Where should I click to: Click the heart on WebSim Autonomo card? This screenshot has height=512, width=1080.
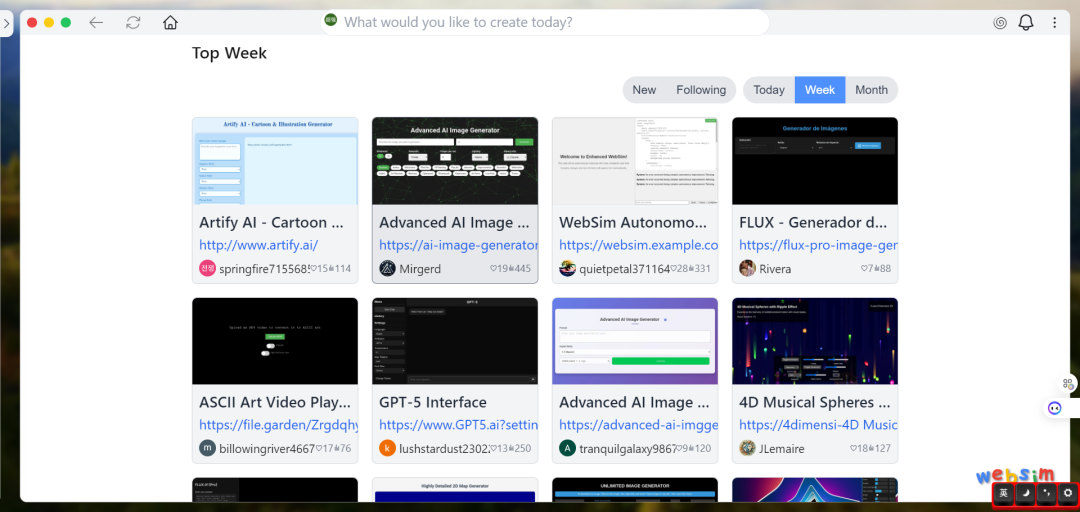point(673,269)
